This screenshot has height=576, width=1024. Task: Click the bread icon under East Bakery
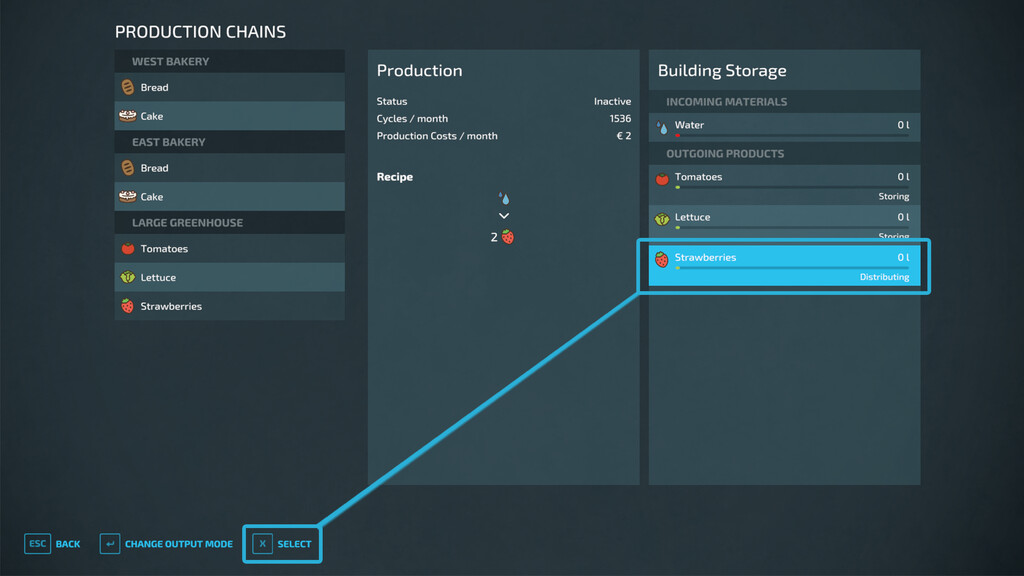127,168
